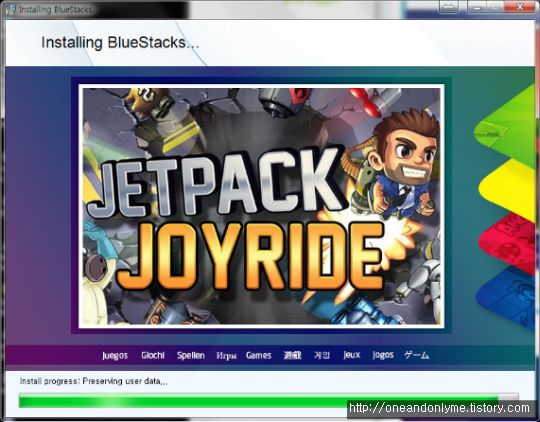Click the 'Installing BlueStacks' window title text
Viewport: 540px width, 422px height.
point(55,10)
